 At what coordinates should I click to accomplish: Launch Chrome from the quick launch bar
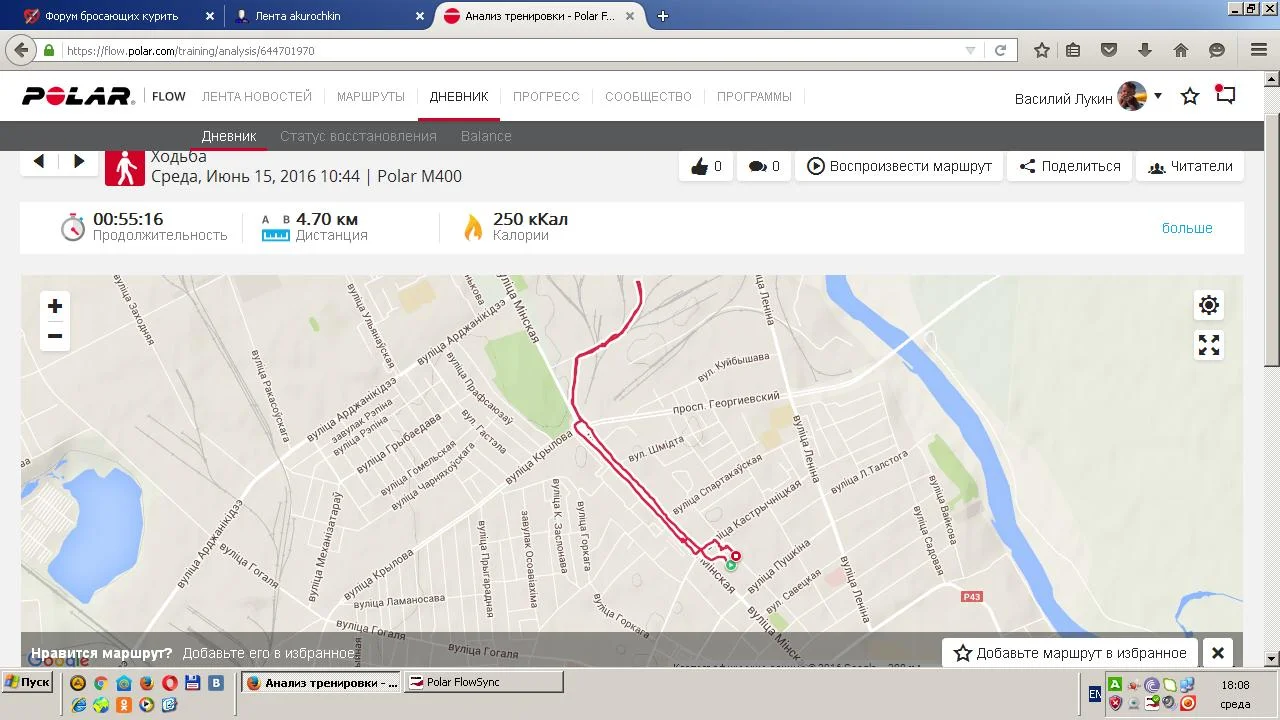tap(101, 683)
